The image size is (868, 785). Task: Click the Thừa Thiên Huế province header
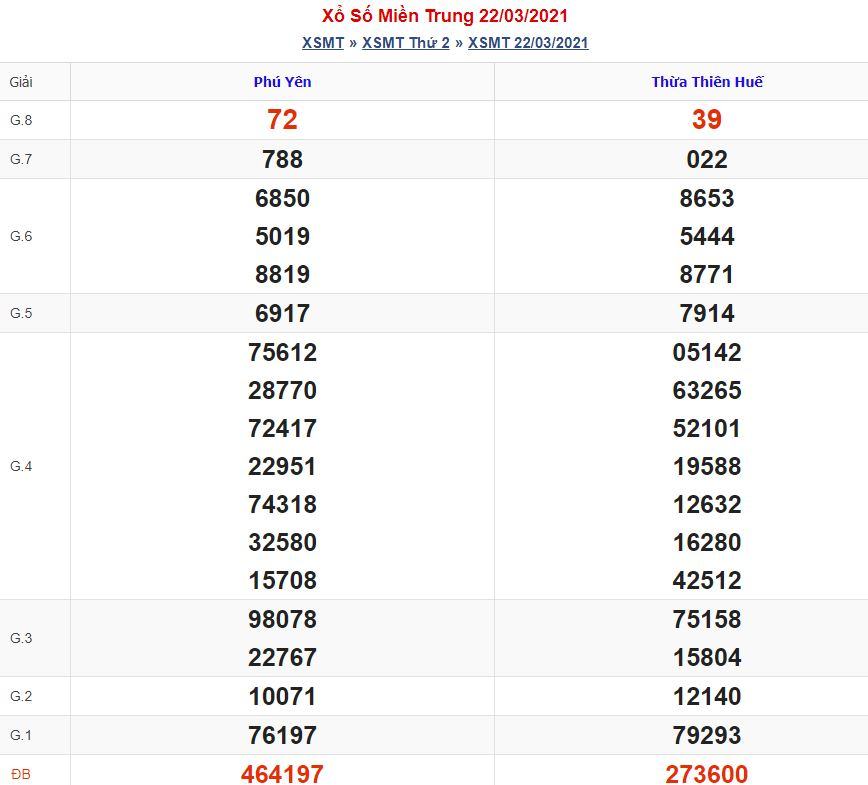(x=707, y=82)
